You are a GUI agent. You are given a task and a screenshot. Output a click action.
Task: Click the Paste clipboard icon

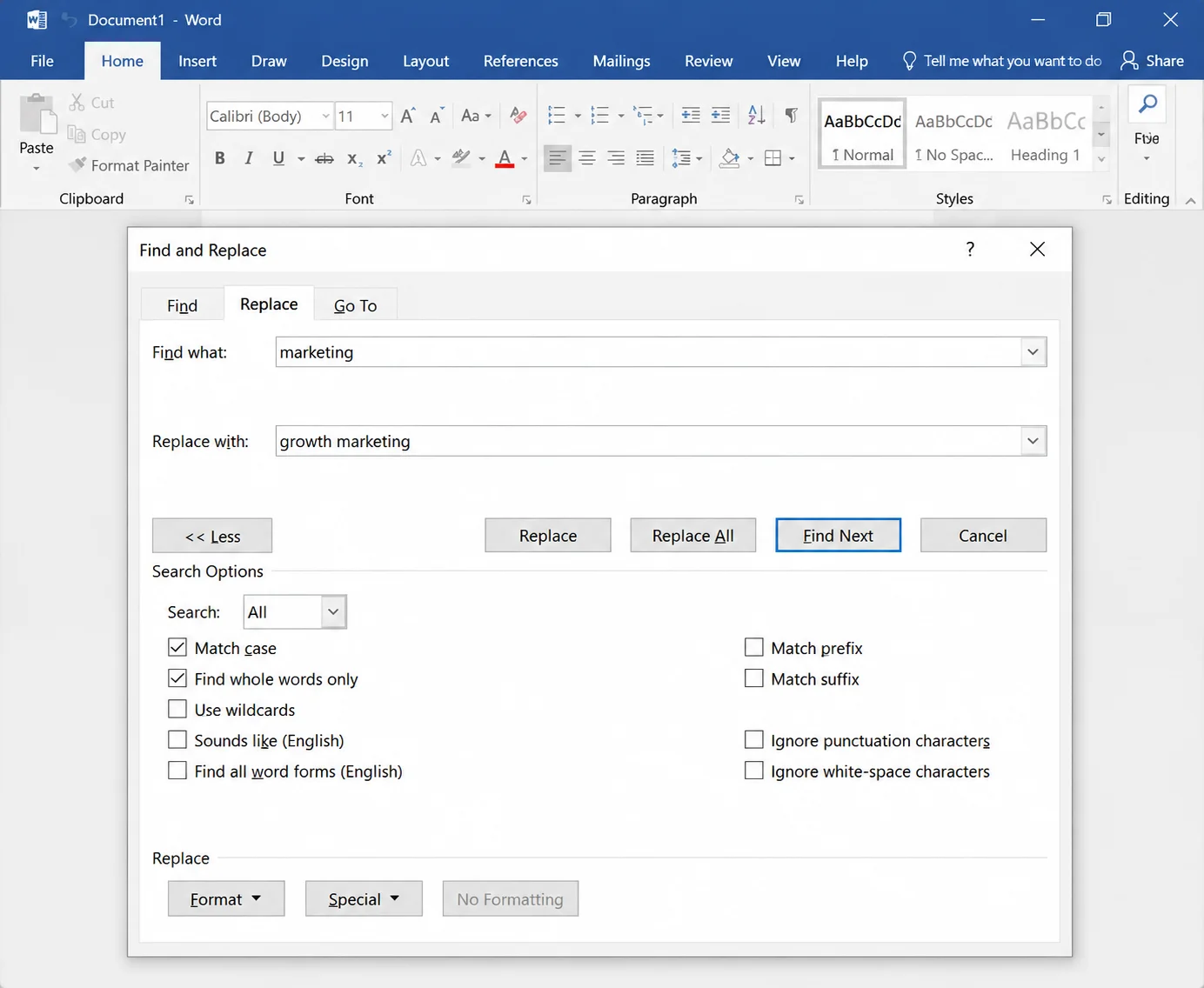[37, 114]
